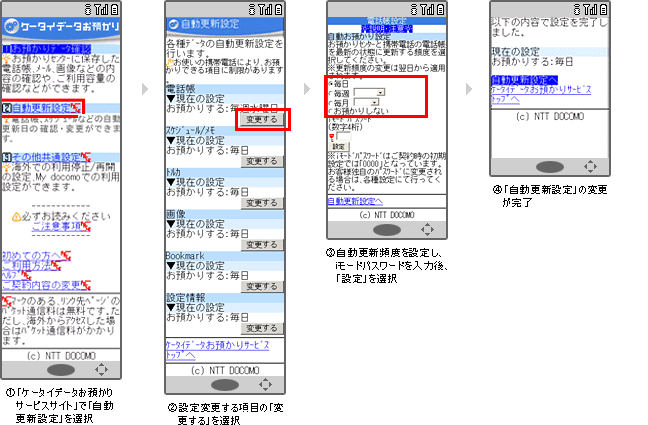Viewport: 648px width, 425px height.
Task: Click the iモードパスワード input field
Action: click(343, 136)
